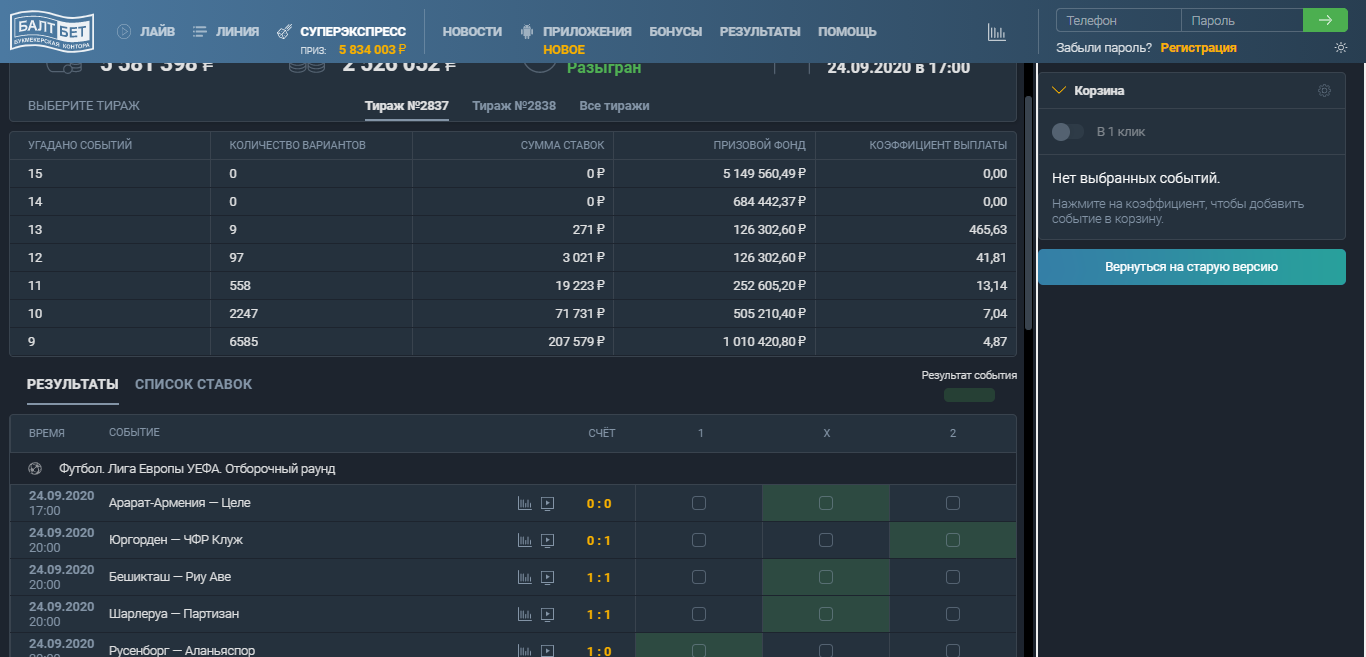Open video broadcast for Шарлеруа — Партизан
Image resolution: width=1366 pixels, height=657 pixels.
547,614
